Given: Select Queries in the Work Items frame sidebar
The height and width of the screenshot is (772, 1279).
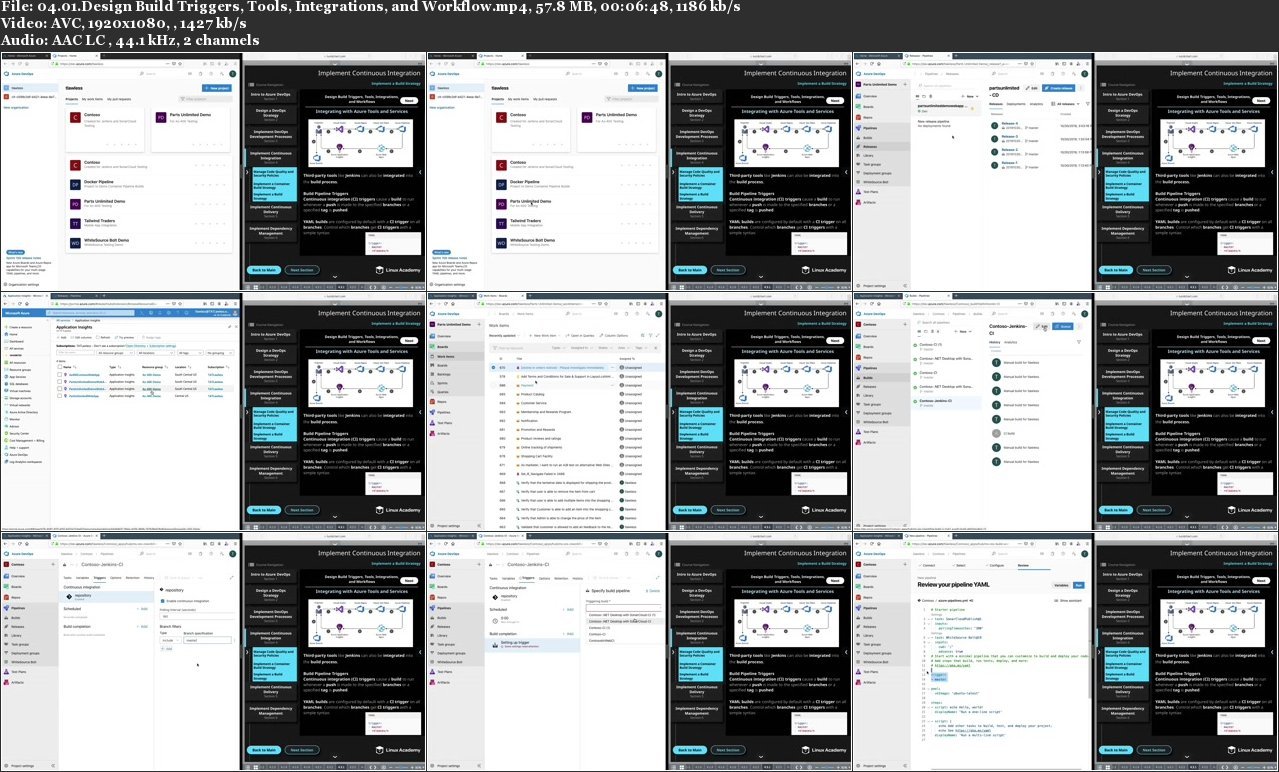Looking at the screenshot, I should tap(443, 392).
